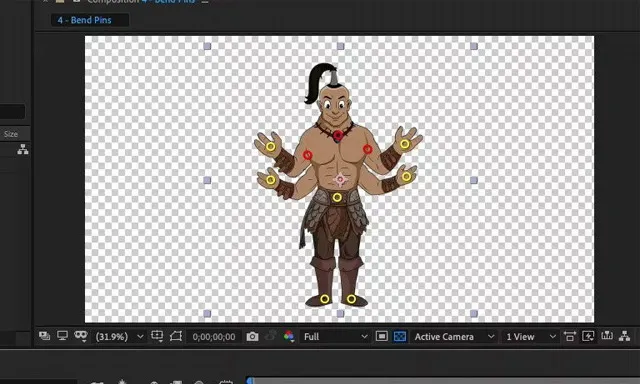The height and width of the screenshot is (384, 640).
Task: Open the Composition Flowchart icon in the viewer bar
Action: (x=624, y=336)
